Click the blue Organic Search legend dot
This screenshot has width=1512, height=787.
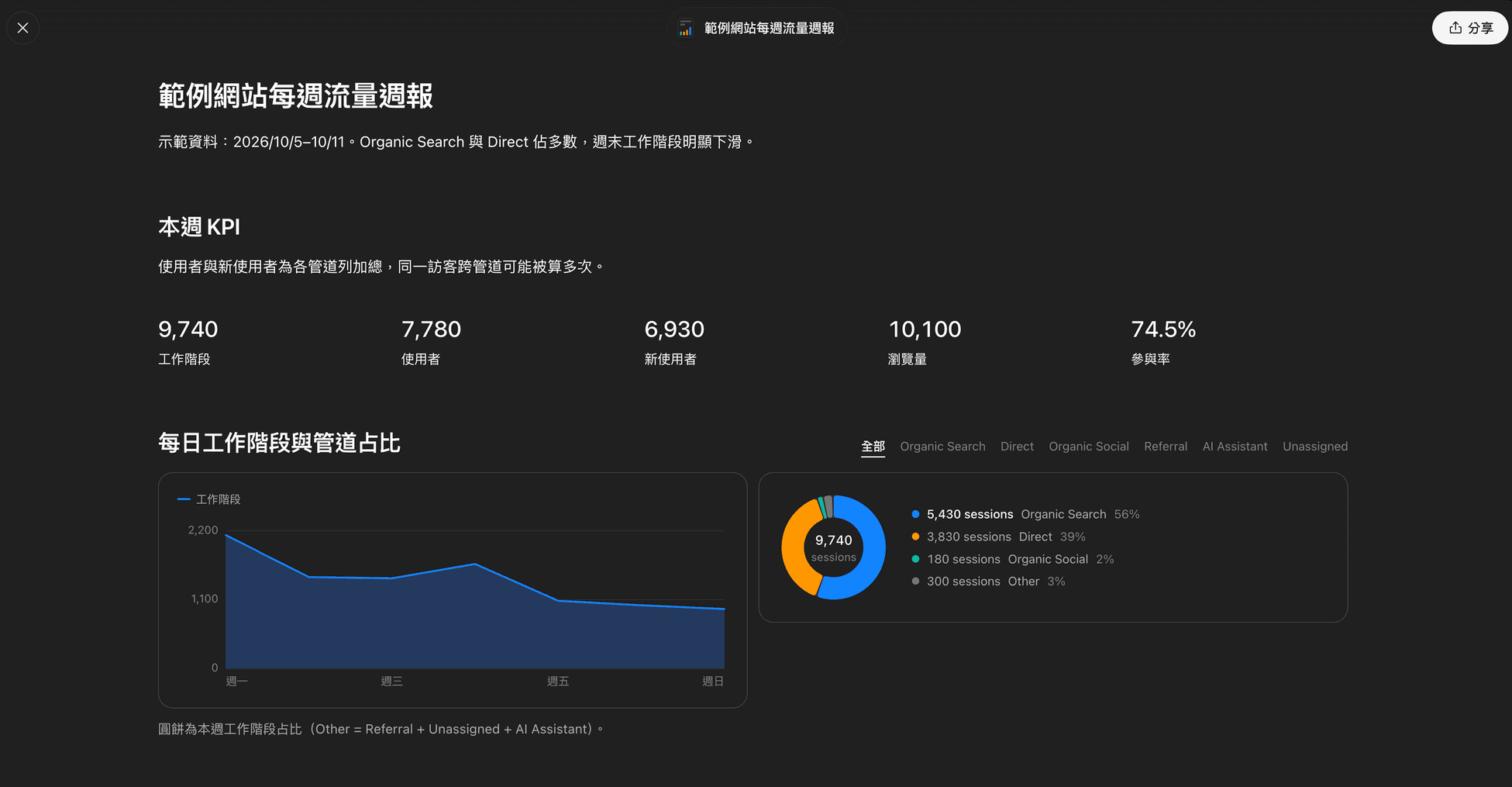click(x=915, y=514)
